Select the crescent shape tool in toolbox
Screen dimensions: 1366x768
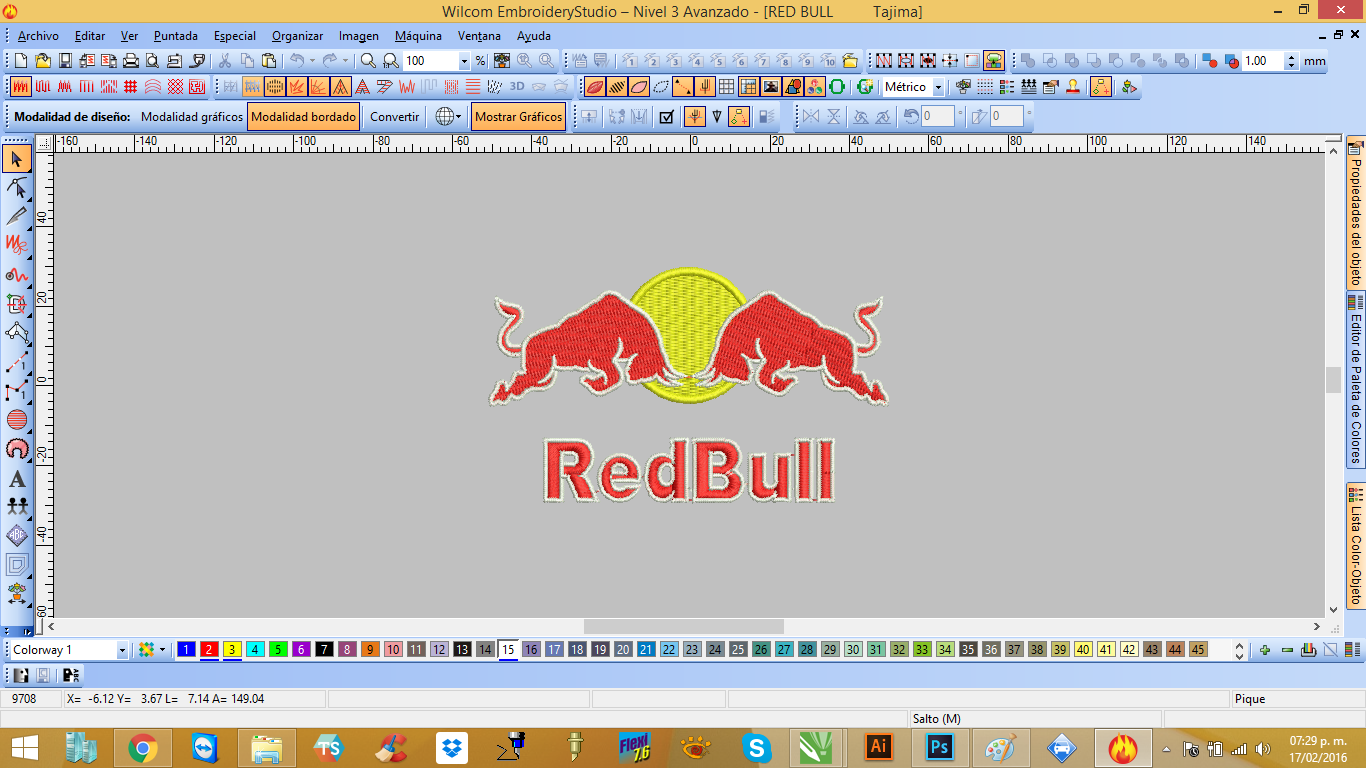pos(17,449)
